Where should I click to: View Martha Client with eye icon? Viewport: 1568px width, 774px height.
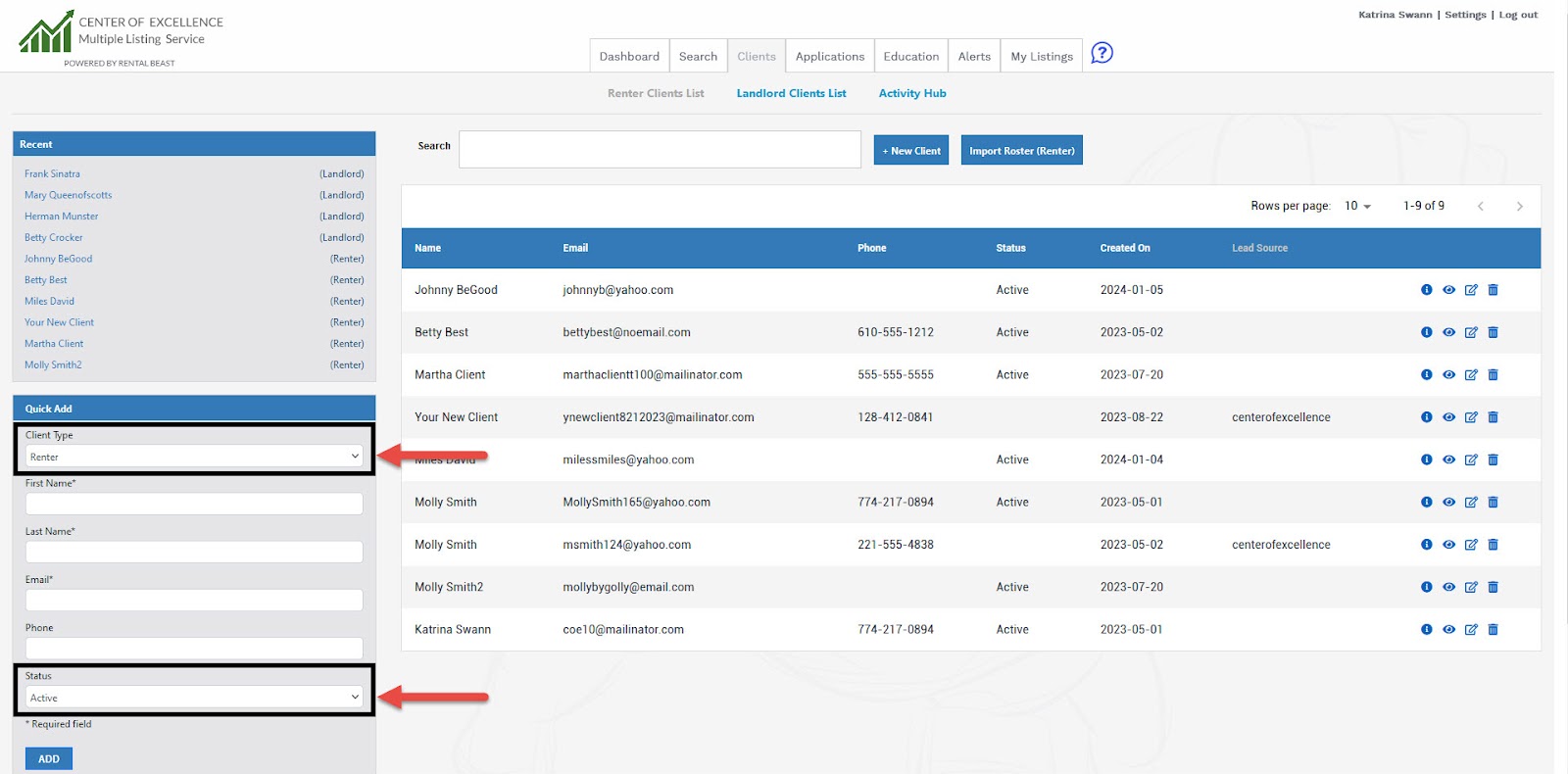click(1448, 374)
